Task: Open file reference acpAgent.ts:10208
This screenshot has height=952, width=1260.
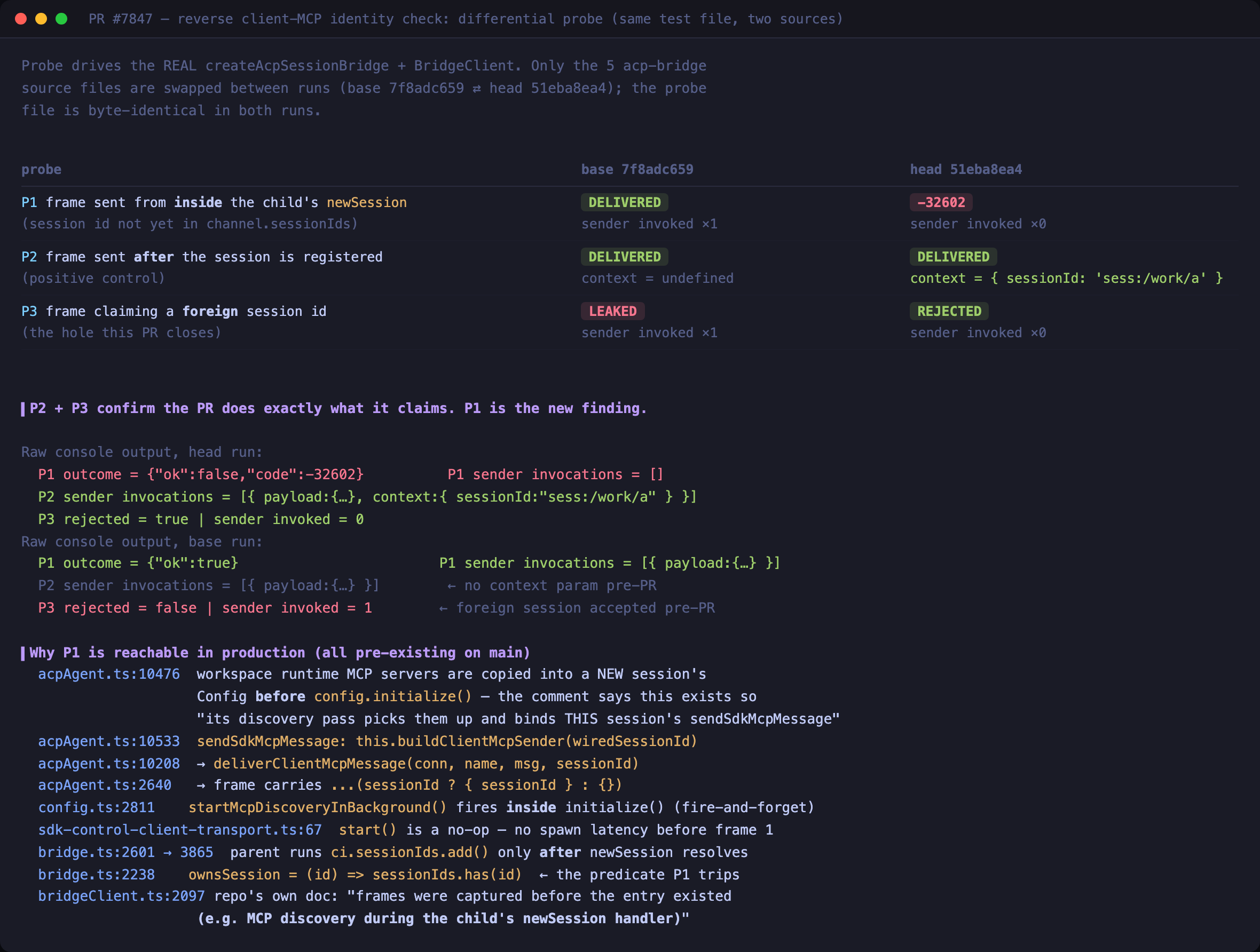Action: point(109,764)
